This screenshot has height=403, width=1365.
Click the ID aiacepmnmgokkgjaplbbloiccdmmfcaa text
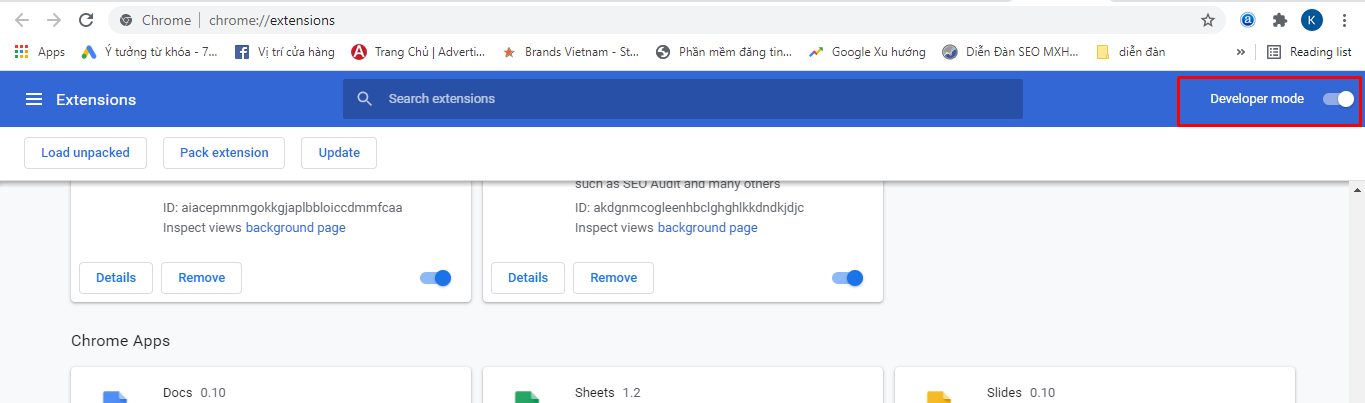283,208
